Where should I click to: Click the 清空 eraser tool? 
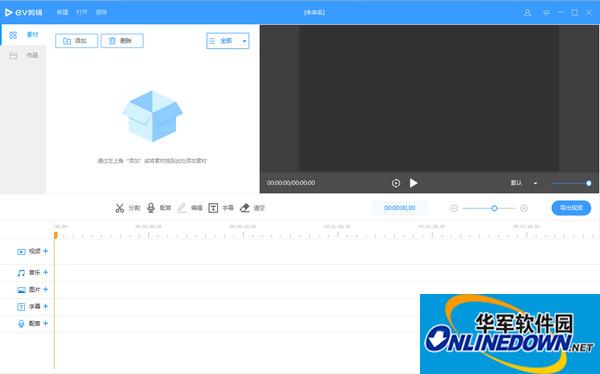(252, 208)
